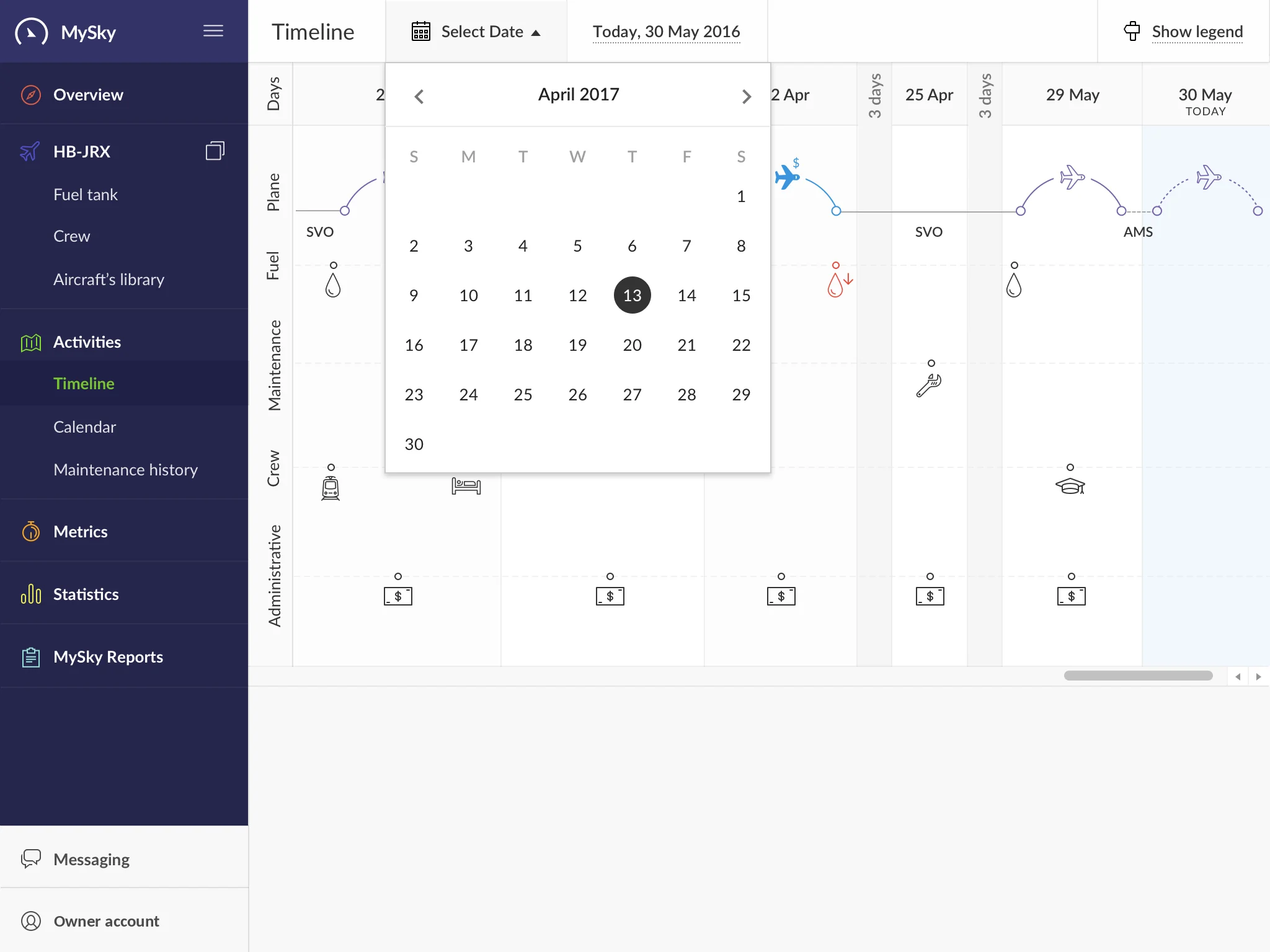1270x952 pixels.
Task: Open Aircraft's library
Action: [x=109, y=280]
